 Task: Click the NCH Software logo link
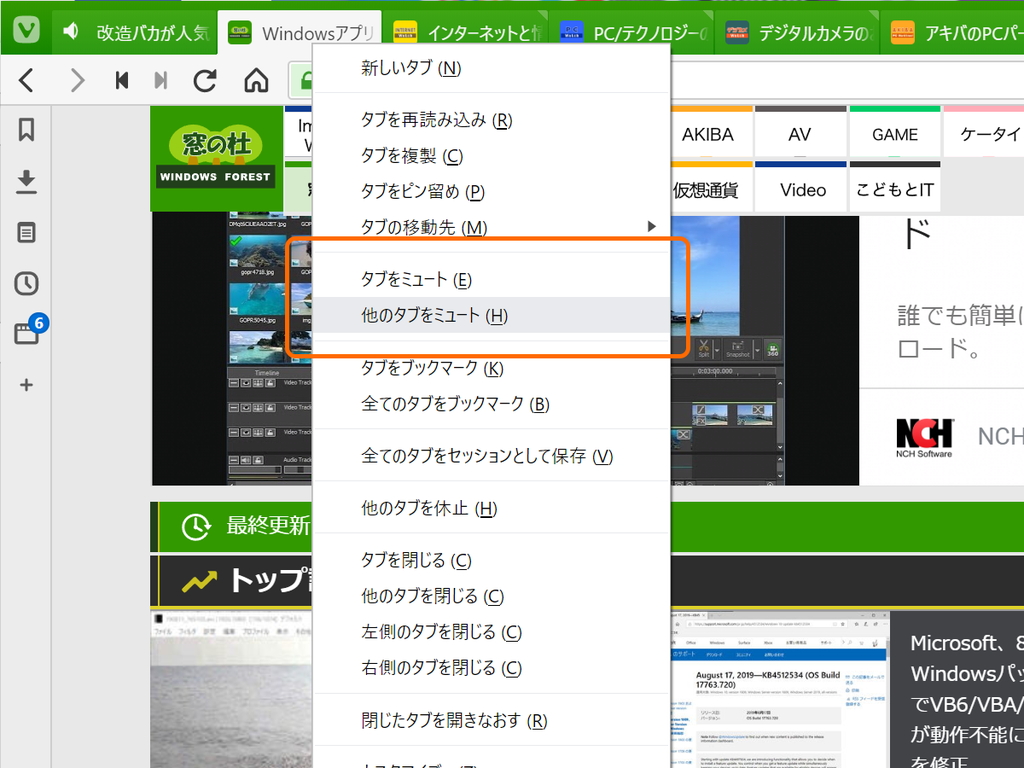(x=925, y=436)
